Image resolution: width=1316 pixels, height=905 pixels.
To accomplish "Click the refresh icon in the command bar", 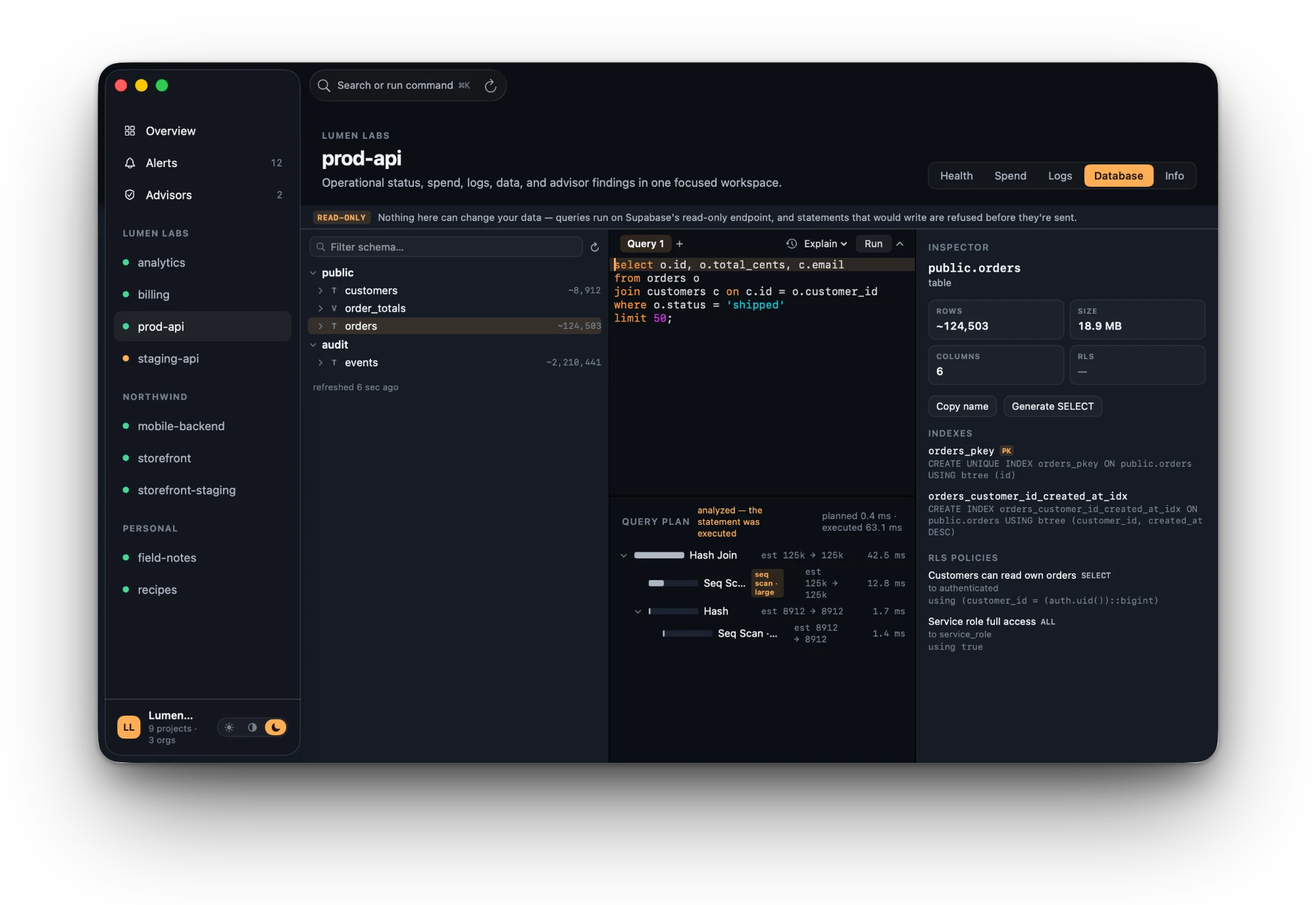I will tap(490, 86).
